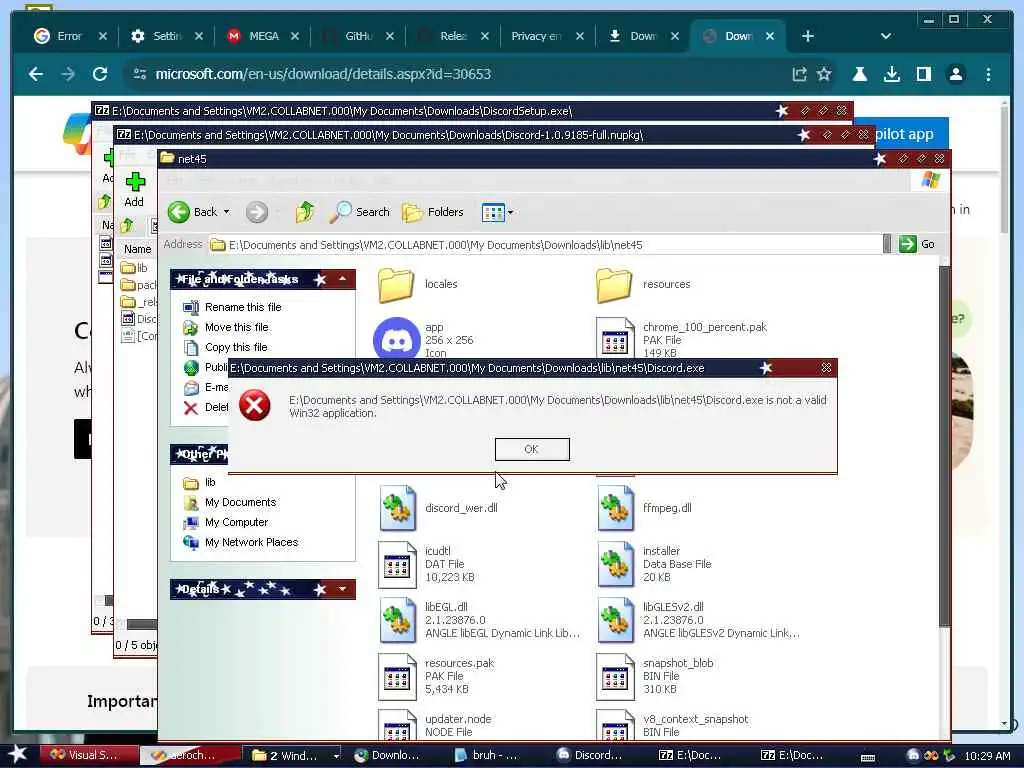This screenshot has height=768, width=1024.
Task: Click Add button in 7-Zip nupkg window
Action: [x=135, y=189]
